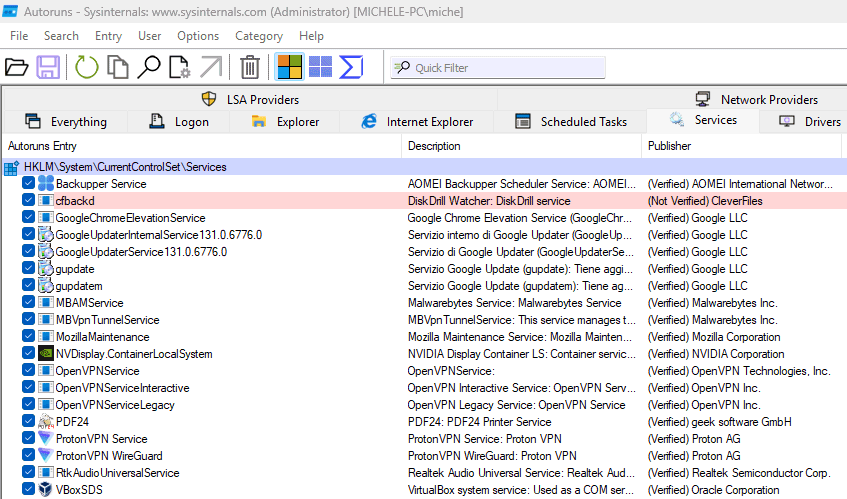Click "NVIDIA Display Container LS" description text
Screen dimensions: 847x499
coord(475,354)
